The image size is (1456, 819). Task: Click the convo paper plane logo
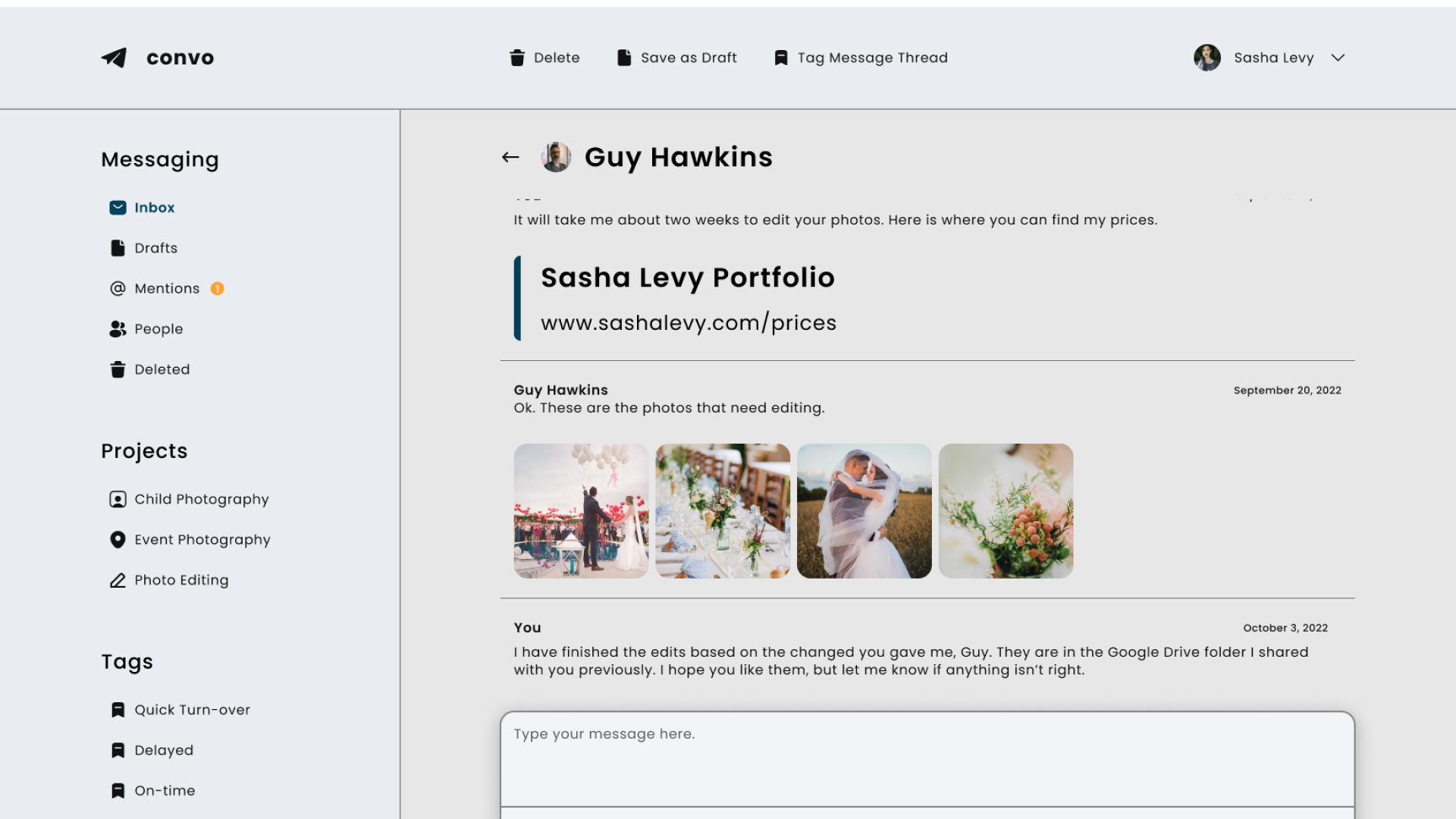[114, 58]
